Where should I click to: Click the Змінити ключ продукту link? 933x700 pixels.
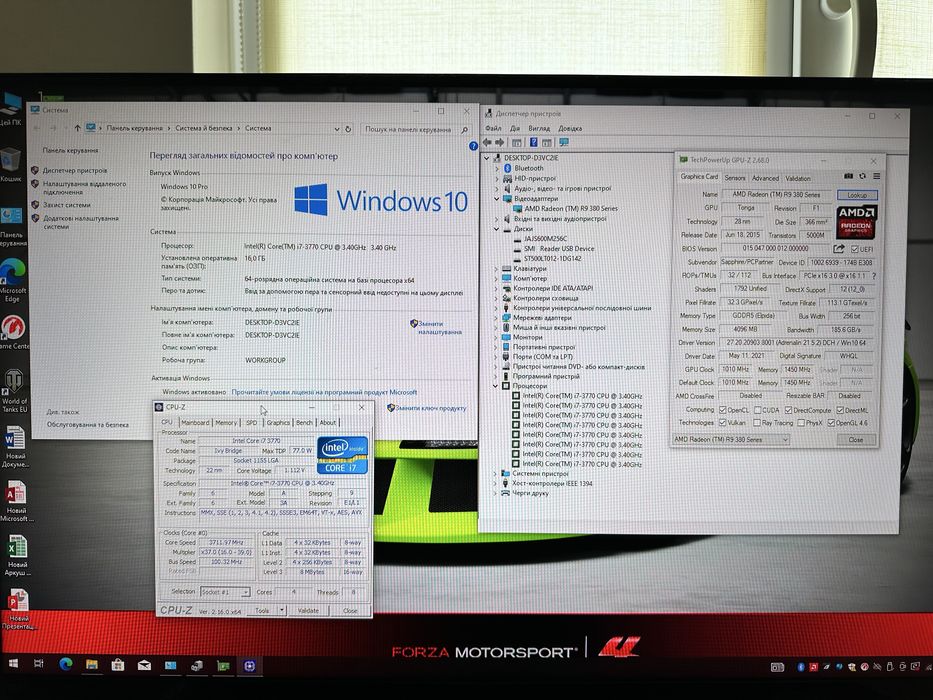pyautogui.click(x=431, y=408)
